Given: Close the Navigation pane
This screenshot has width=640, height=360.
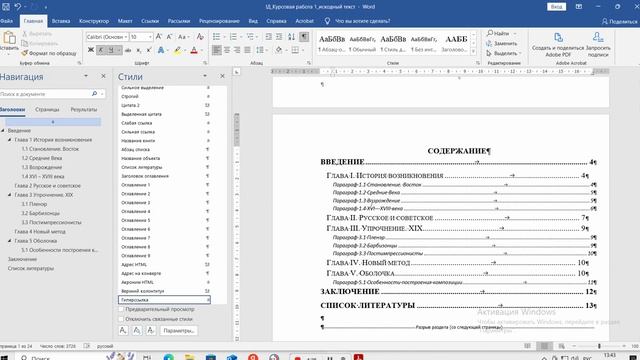Looking at the screenshot, I should click(103, 76).
